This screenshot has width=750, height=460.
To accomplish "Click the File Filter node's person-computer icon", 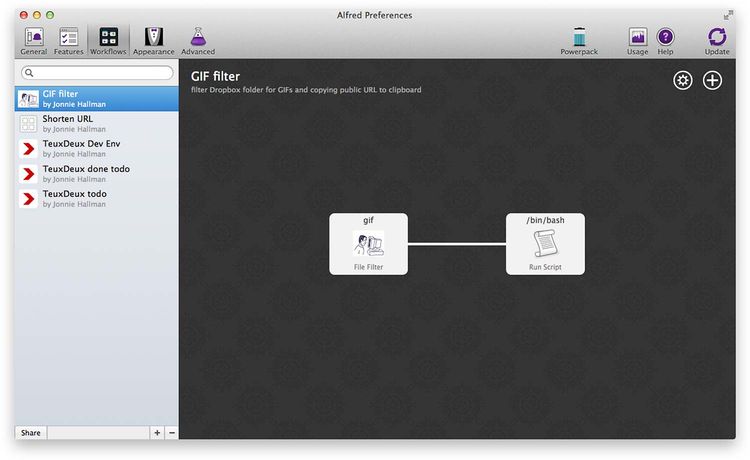I will click(368, 244).
